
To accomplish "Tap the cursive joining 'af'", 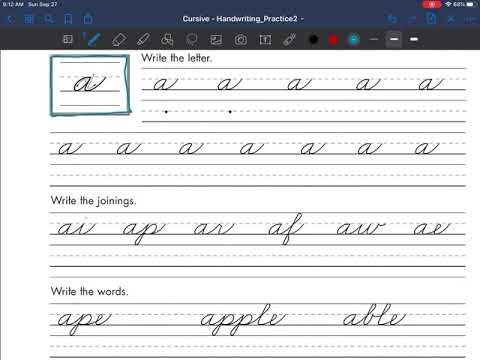I will 286,229.
